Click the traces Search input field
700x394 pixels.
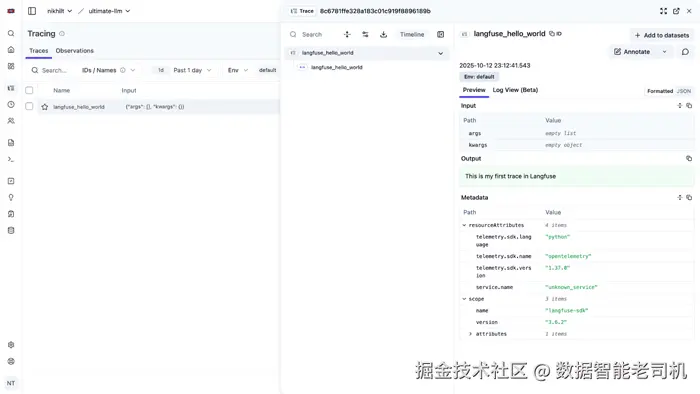point(54,71)
